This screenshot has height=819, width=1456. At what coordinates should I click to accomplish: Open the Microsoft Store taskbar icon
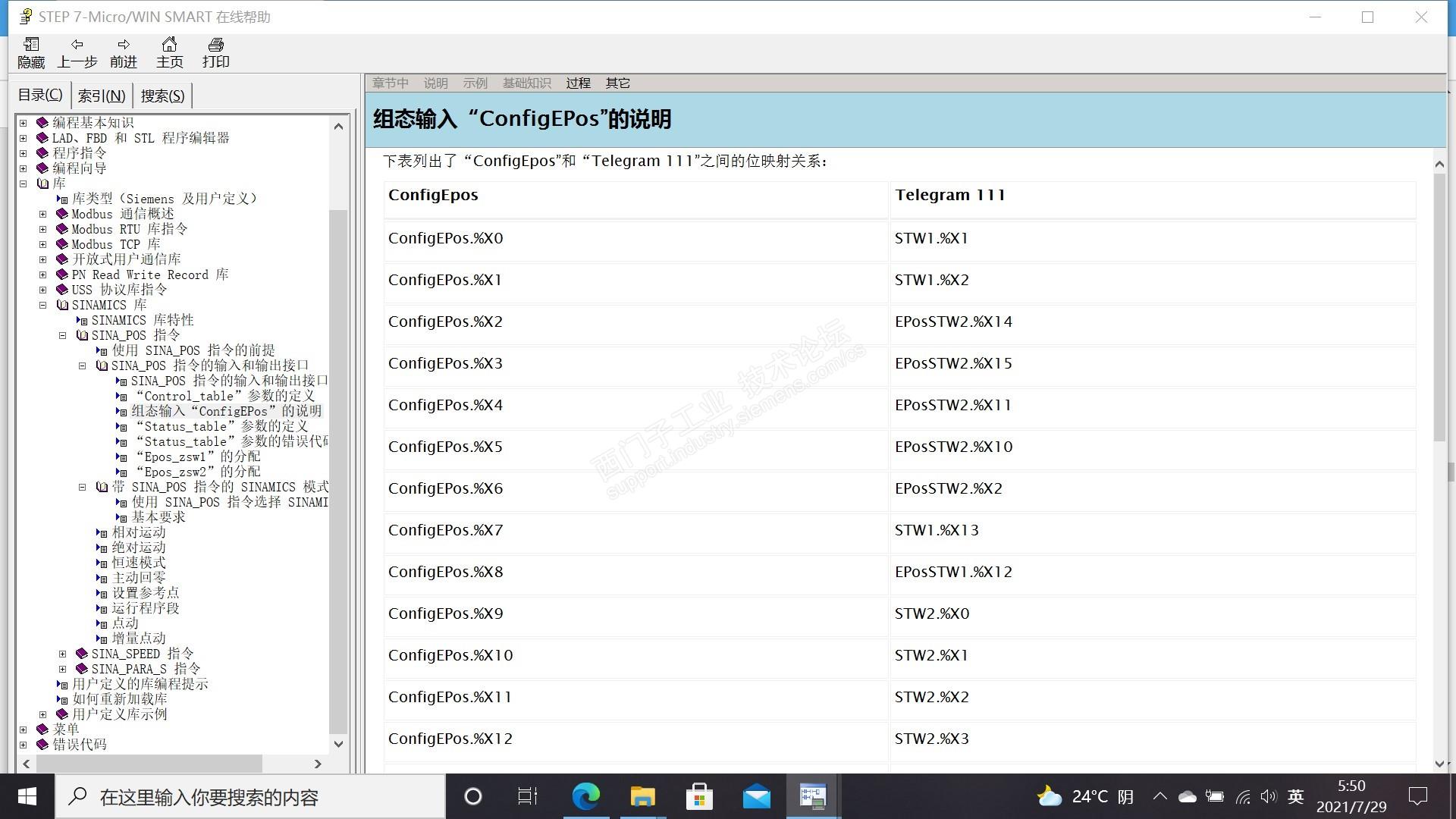[x=699, y=796]
